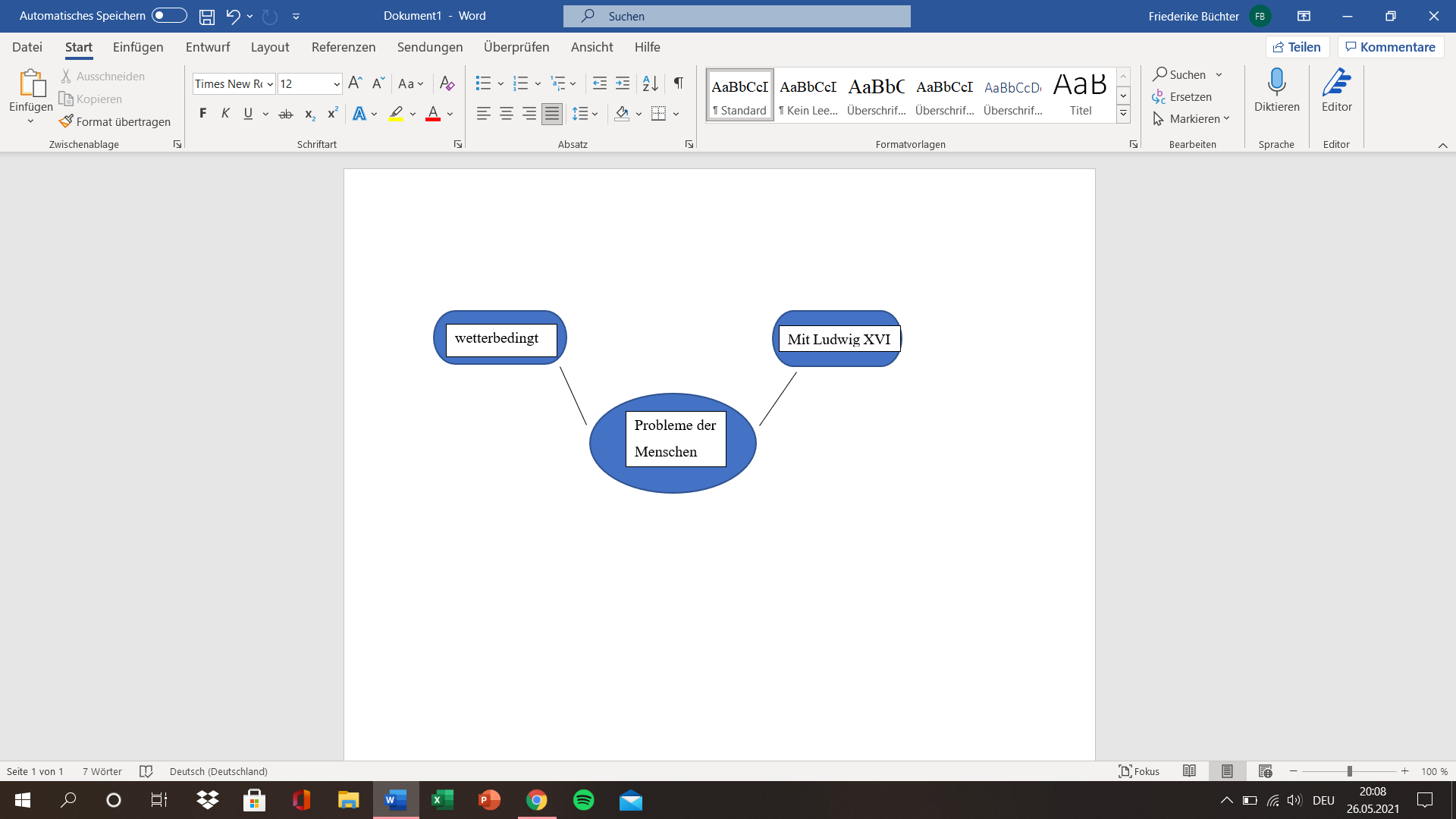Click the increase font size icon
This screenshot has width=1456, height=819.
coord(355,83)
